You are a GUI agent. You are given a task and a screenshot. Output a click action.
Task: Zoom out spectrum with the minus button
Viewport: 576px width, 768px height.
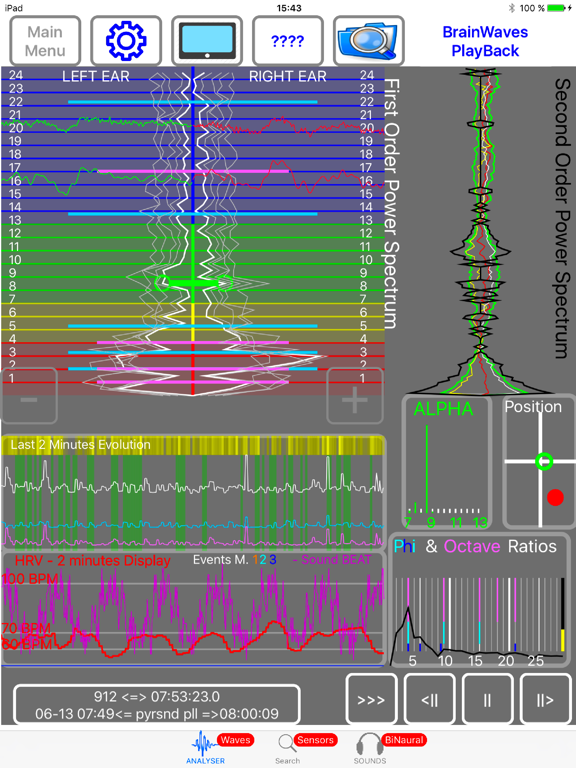[29, 396]
